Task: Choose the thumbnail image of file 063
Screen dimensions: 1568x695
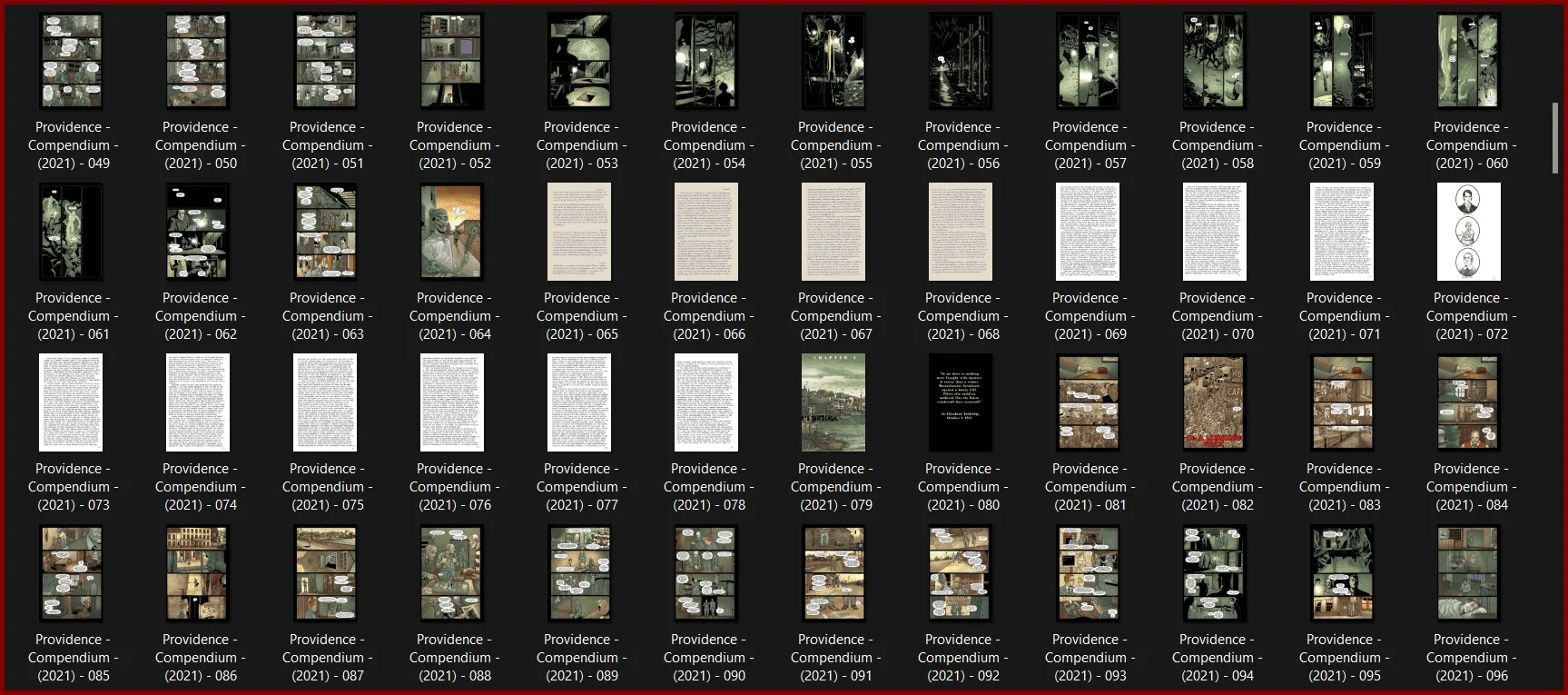Action: [325, 232]
